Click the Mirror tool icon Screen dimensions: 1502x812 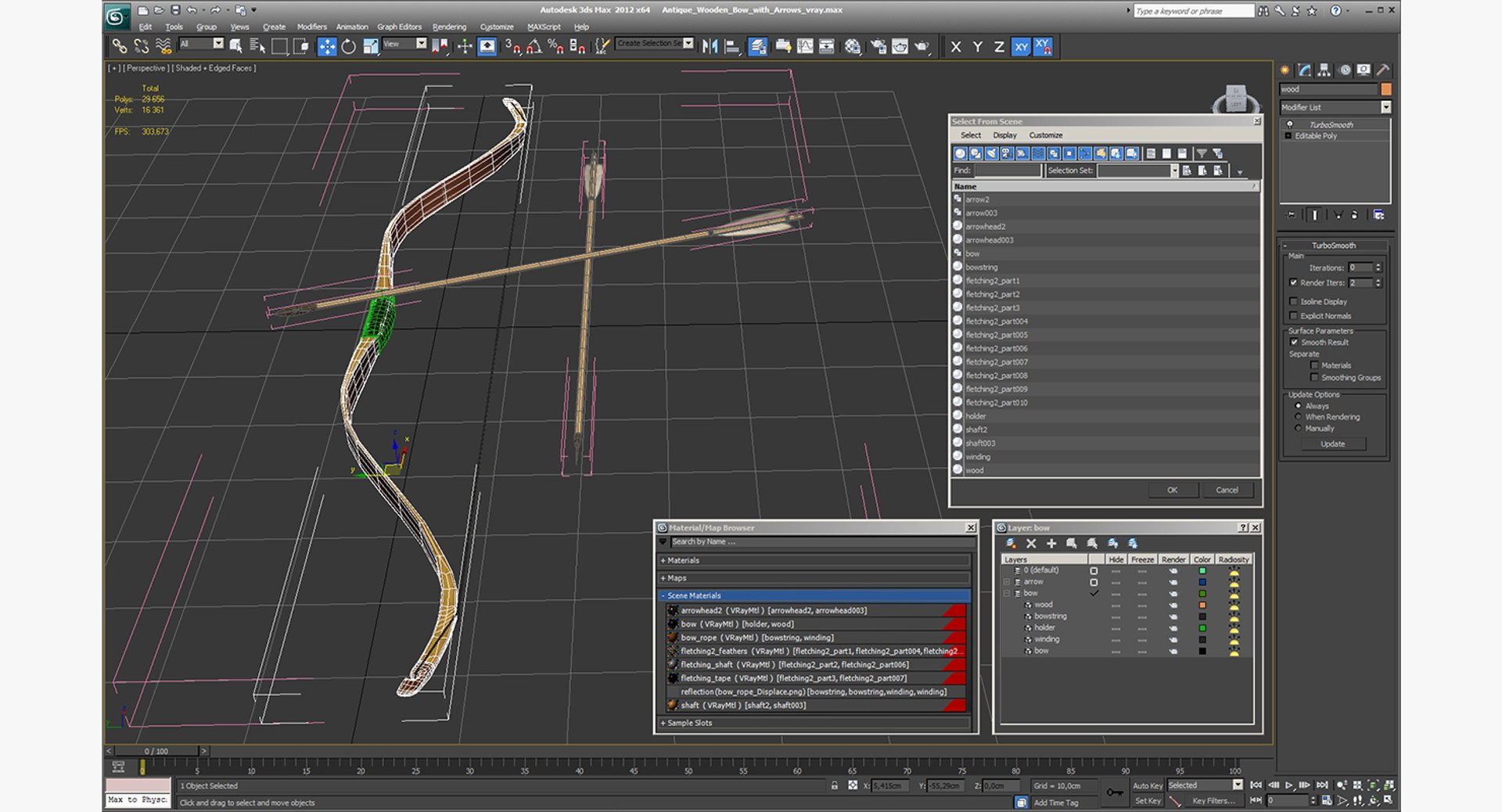710,47
